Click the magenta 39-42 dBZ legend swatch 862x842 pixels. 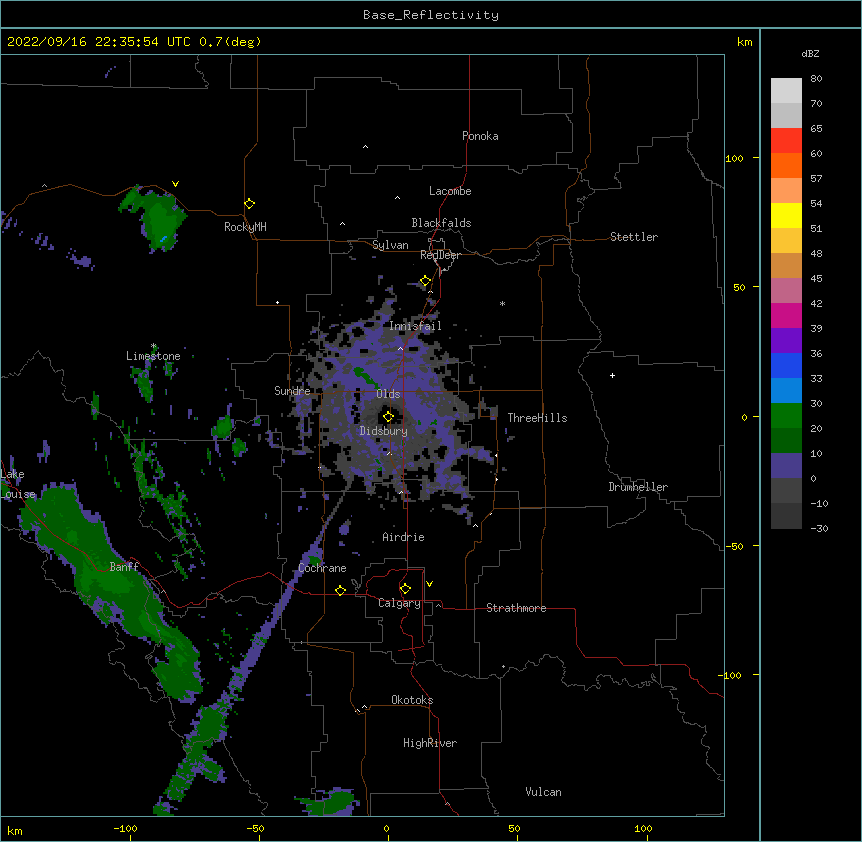pyautogui.click(x=786, y=315)
